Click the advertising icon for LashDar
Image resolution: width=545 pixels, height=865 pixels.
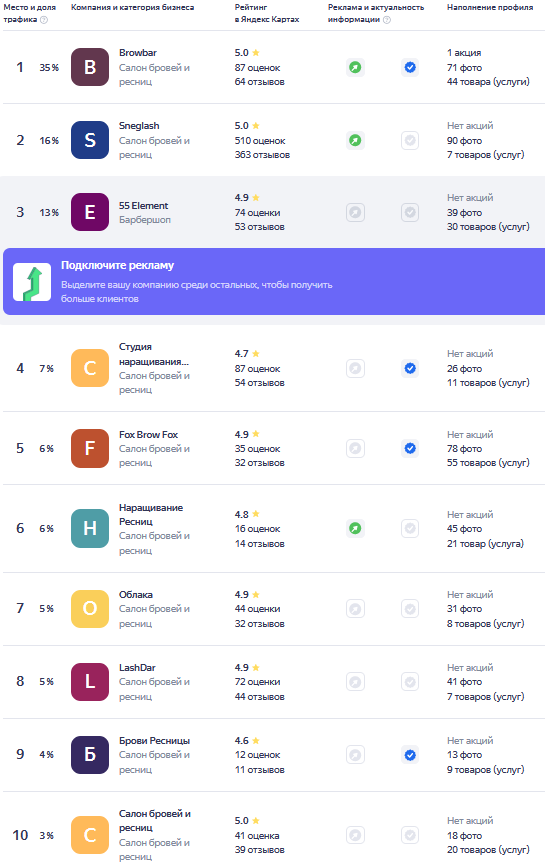click(355, 681)
